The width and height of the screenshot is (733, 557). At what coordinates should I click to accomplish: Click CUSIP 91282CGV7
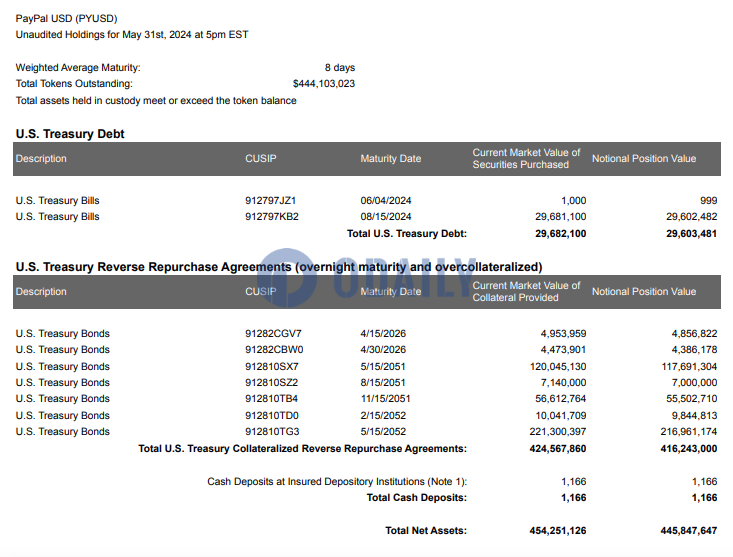[x=273, y=334]
